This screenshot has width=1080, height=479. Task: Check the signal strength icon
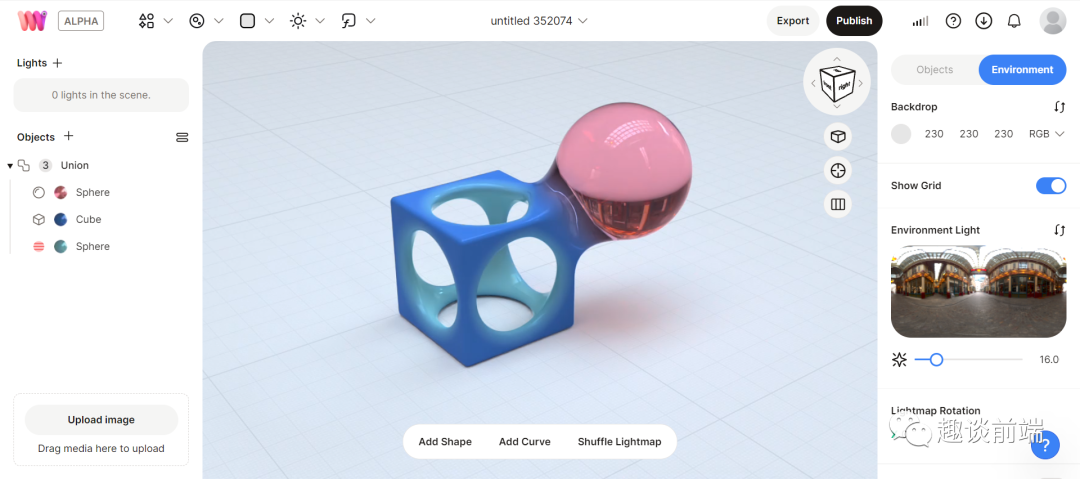click(x=920, y=21)
